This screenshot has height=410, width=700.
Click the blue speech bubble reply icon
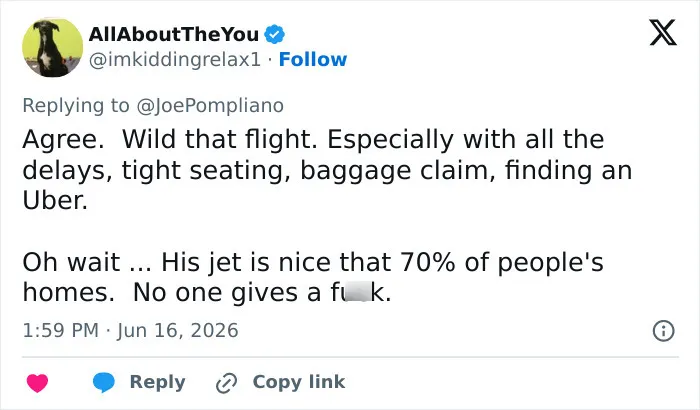104,383
